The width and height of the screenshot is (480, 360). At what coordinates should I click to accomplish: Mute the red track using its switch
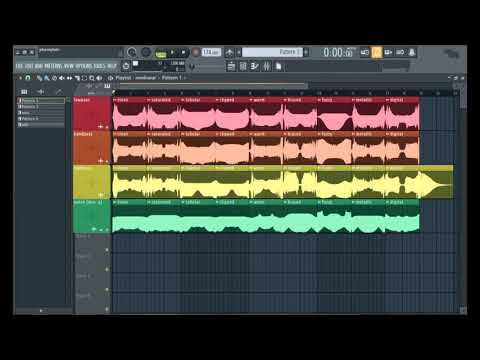pos(107,127)
